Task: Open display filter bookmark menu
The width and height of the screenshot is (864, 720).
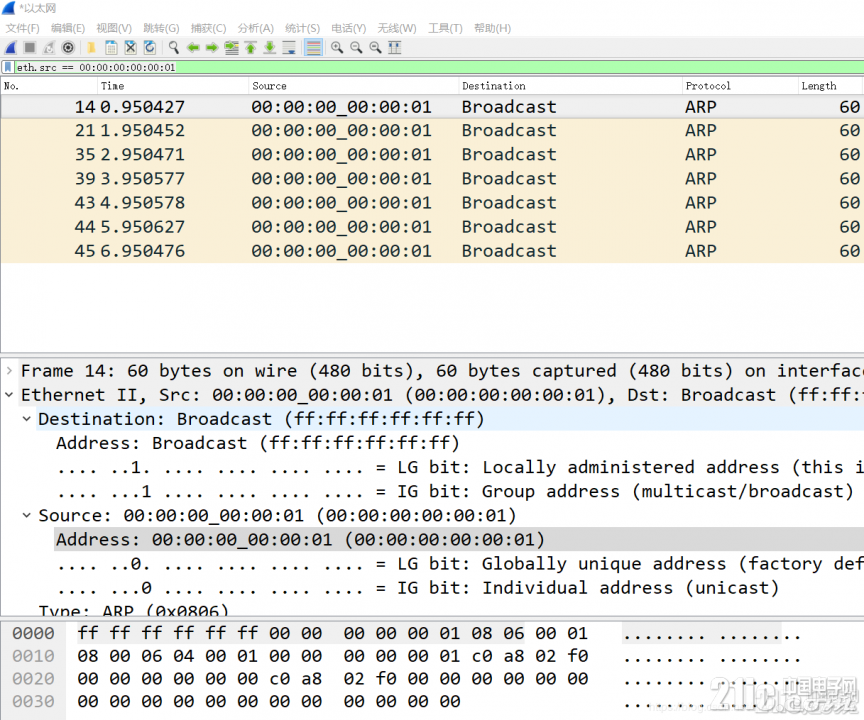Action: pyautogui.click(x=8, y=67)
